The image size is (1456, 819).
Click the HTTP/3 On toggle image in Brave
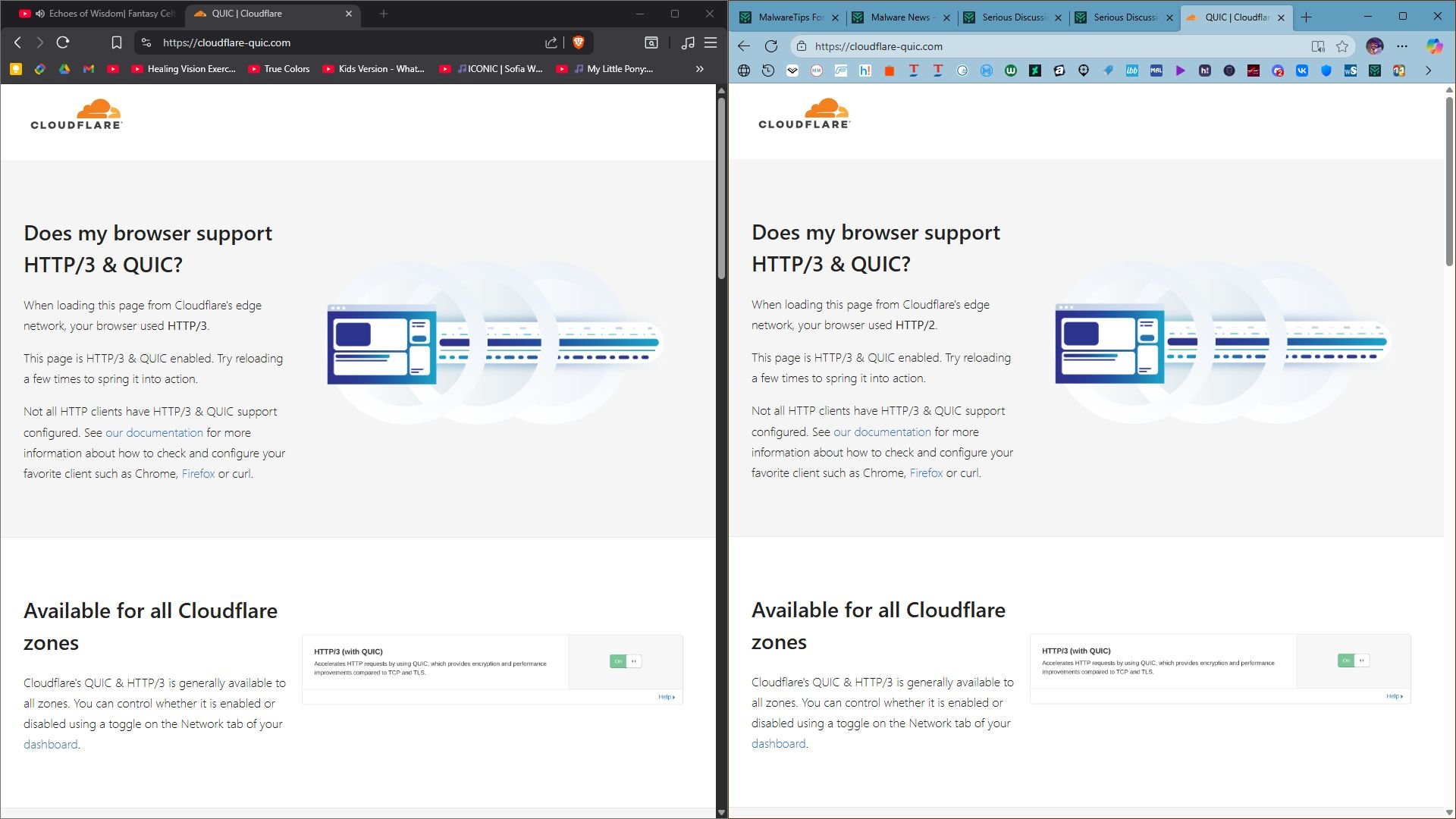click(626, 661)
